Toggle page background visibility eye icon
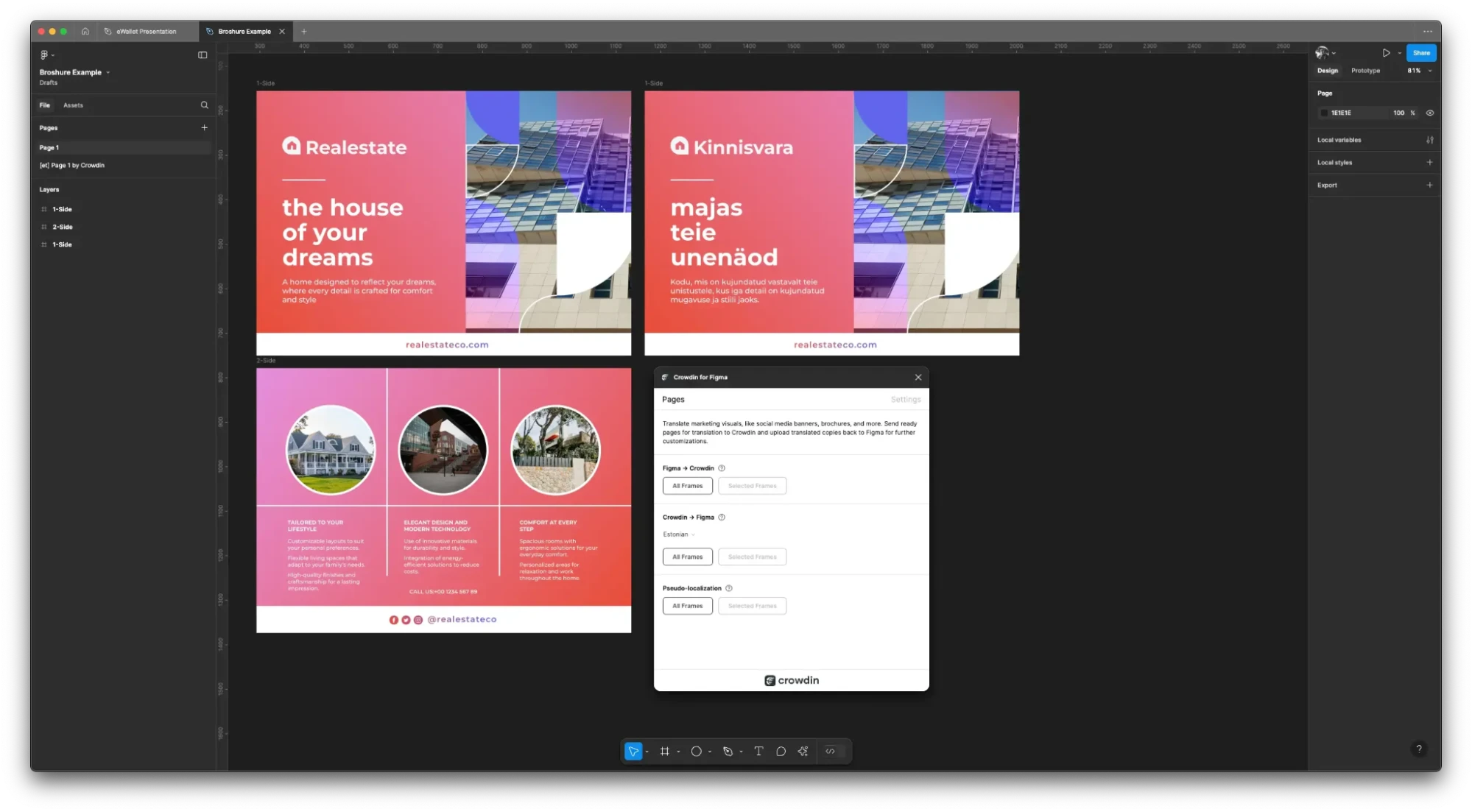1472x812 pixels. click(1429, 113)
